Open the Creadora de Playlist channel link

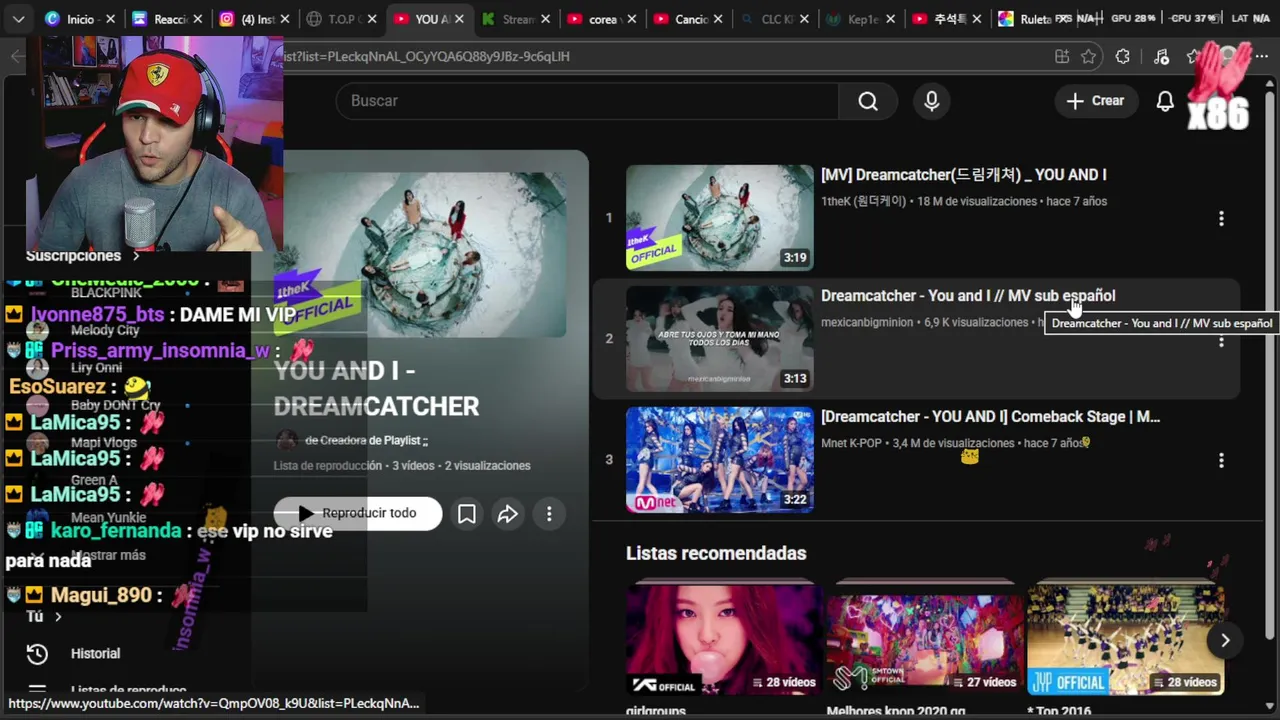(366, 441)
